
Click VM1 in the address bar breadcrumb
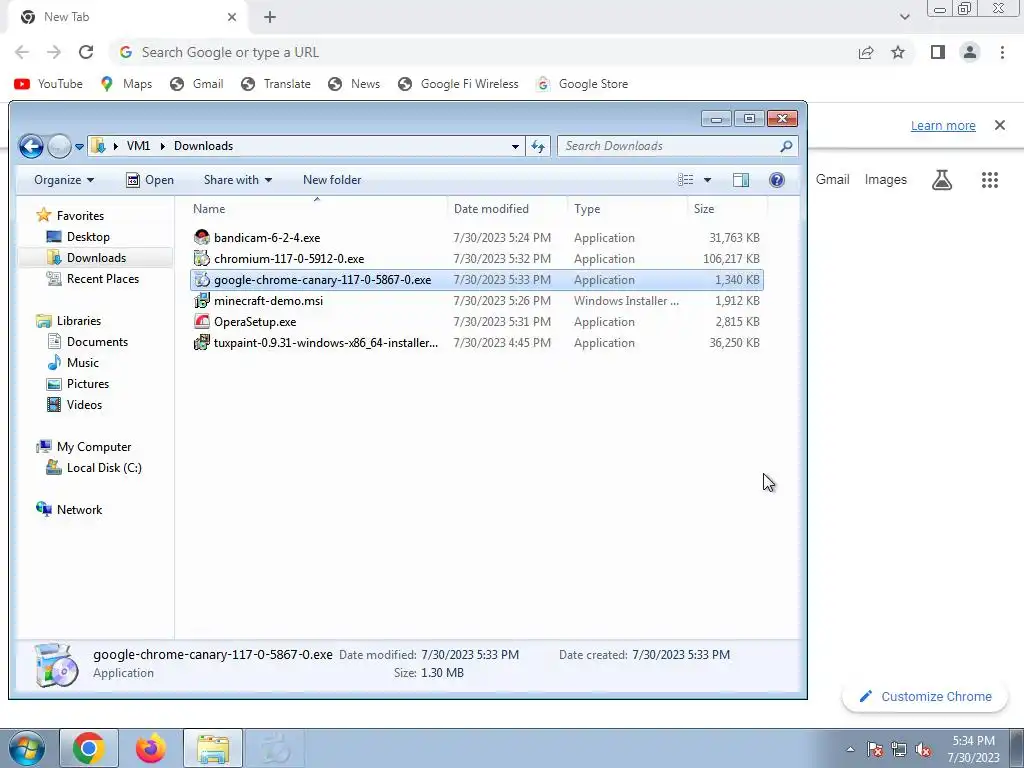coord(138,146)
